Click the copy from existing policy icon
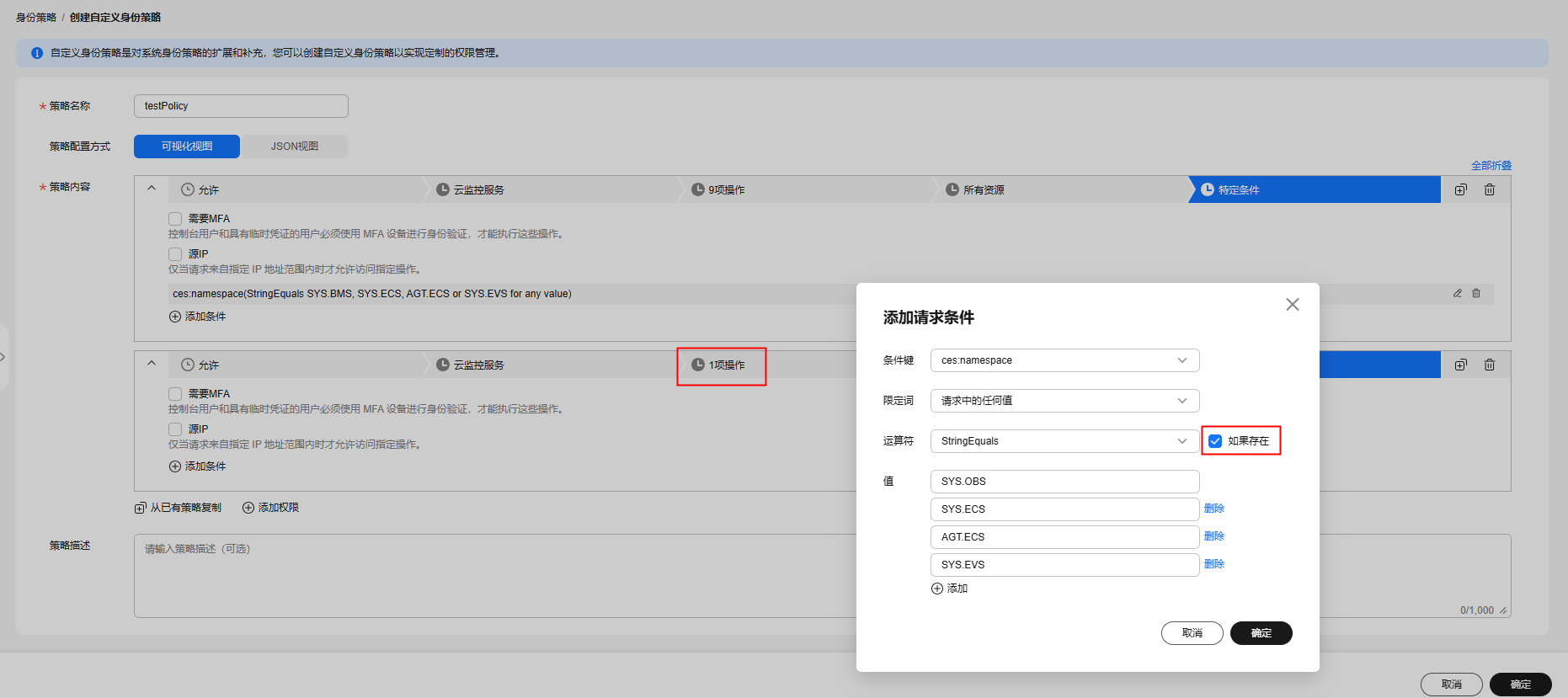Image resolution: width=1568 pixels, height=698 pixels. tap(141, 509)
